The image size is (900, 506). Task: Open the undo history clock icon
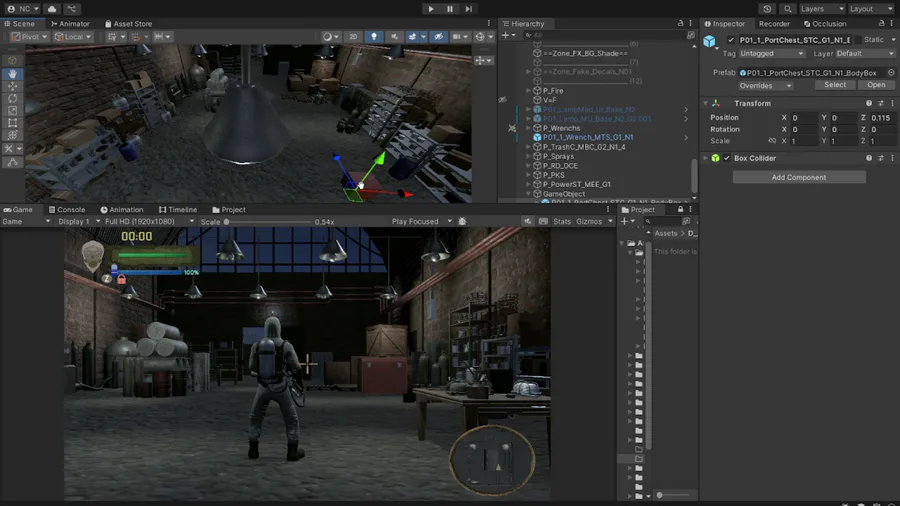[x=767, y=9]
